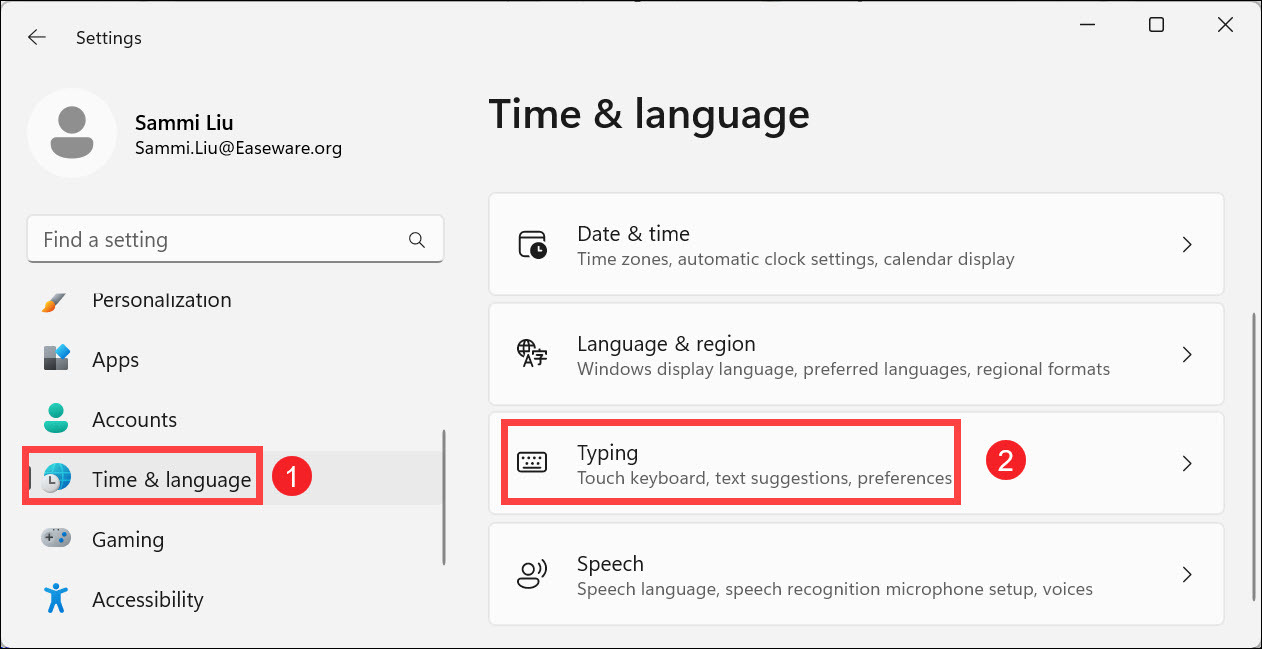Viewport: 1262px width, 649px height.
Task: Click the Apps icon in sidebar
Action: coord(56,359)
